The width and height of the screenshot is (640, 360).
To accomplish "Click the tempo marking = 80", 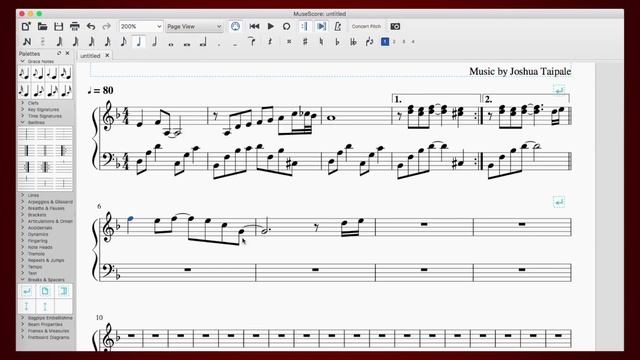I will (100, 91).
